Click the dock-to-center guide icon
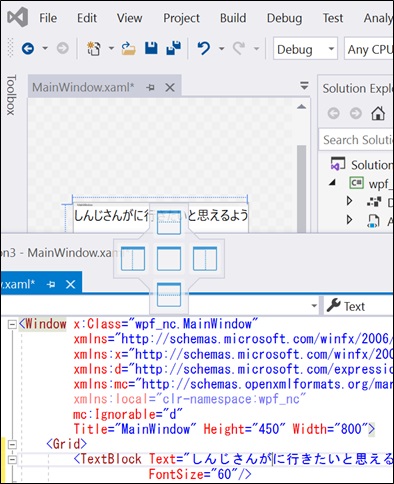394x484 pixels. tap(169, 258)
